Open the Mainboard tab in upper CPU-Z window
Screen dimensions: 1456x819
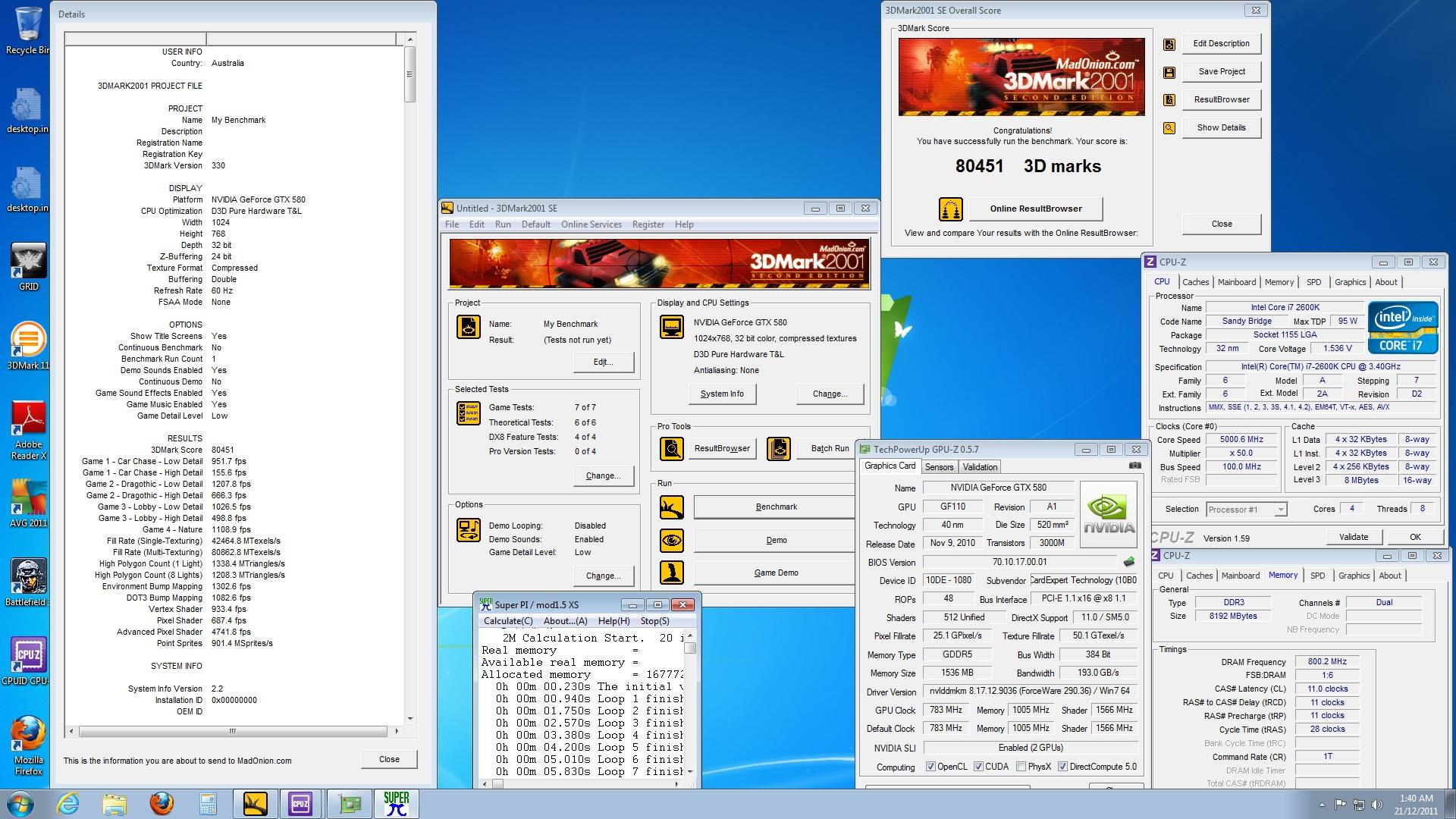pyautogui.click(x=1237, y=282)
